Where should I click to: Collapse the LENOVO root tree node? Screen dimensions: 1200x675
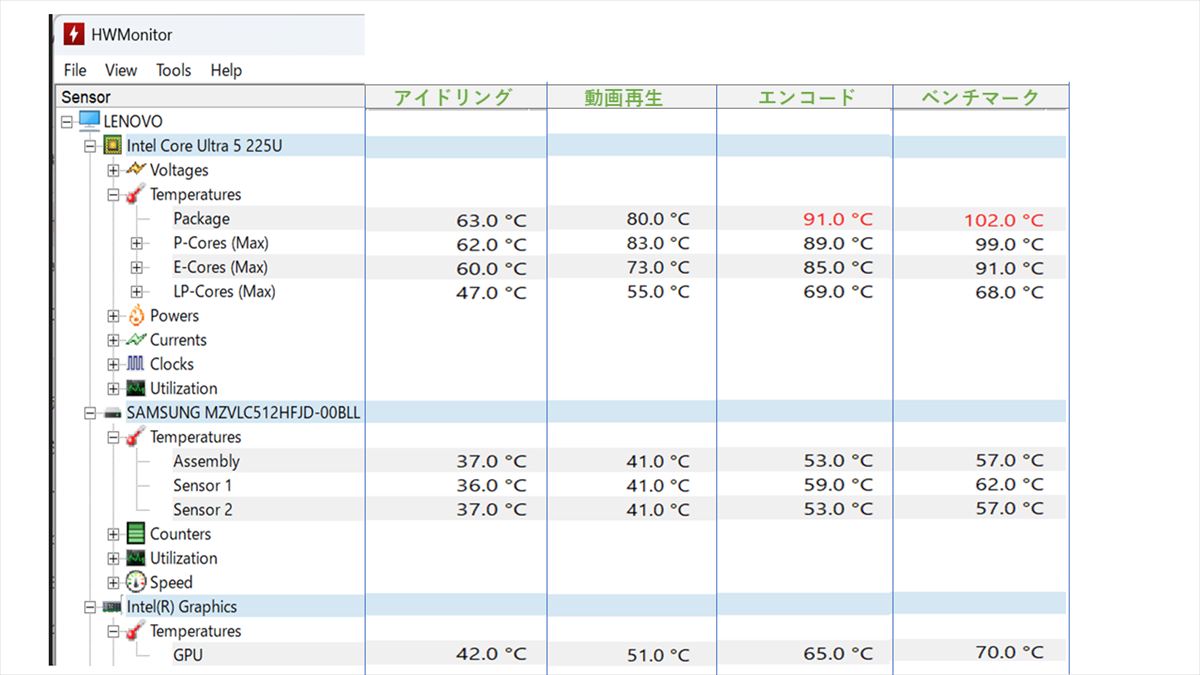pyautogui.click(x=67, y=122)
